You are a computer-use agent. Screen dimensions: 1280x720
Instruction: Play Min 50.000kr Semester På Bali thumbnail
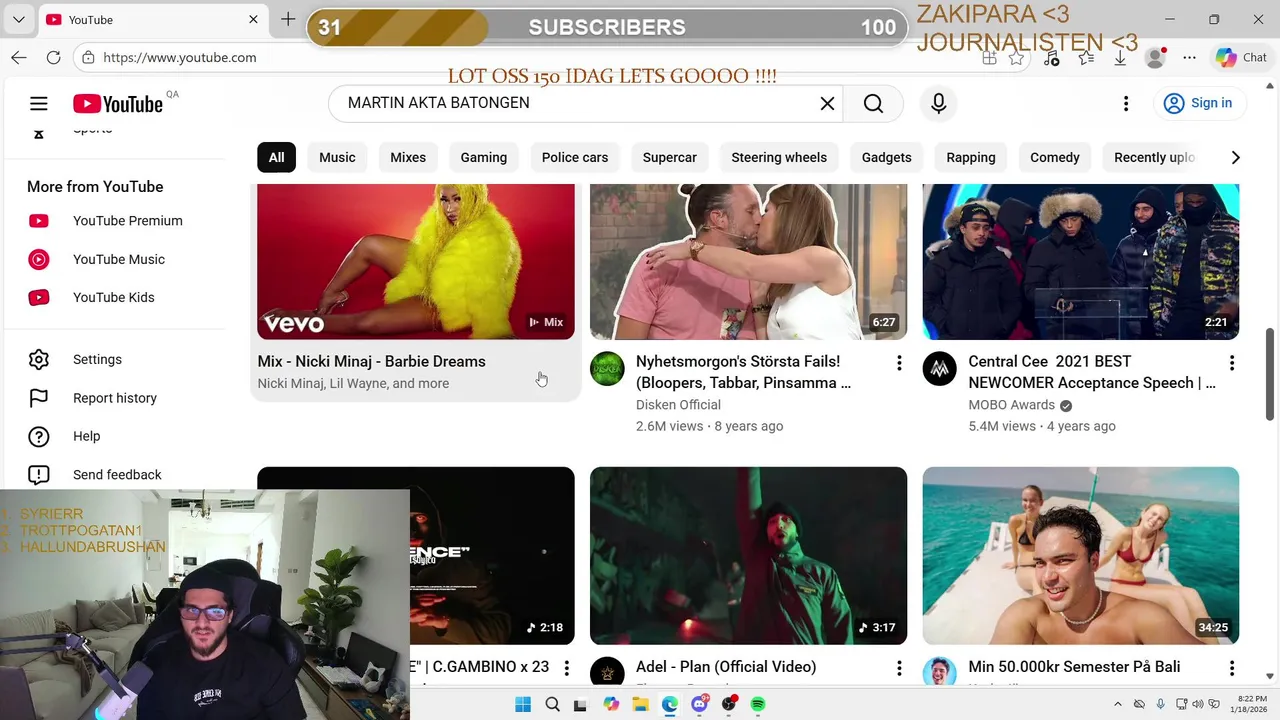click(1081, 556)
